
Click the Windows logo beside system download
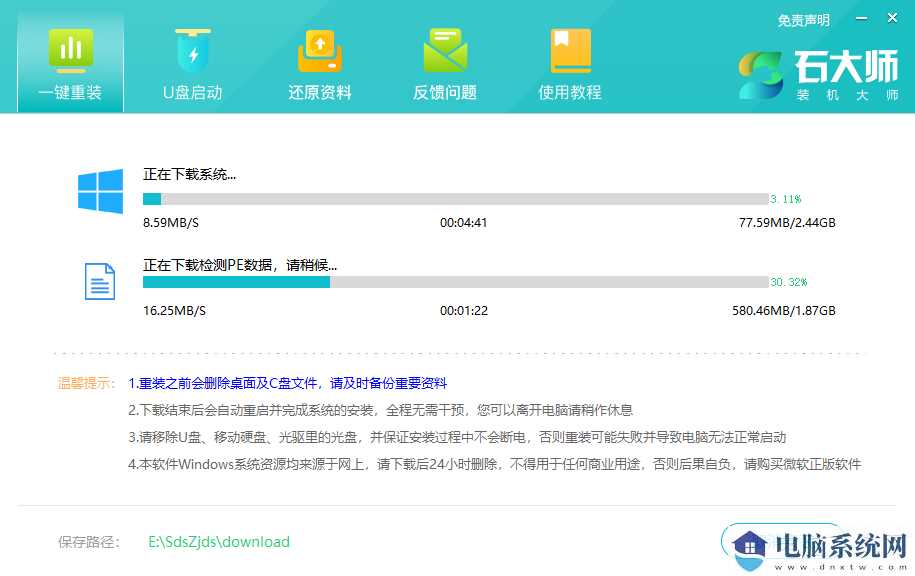100,191
